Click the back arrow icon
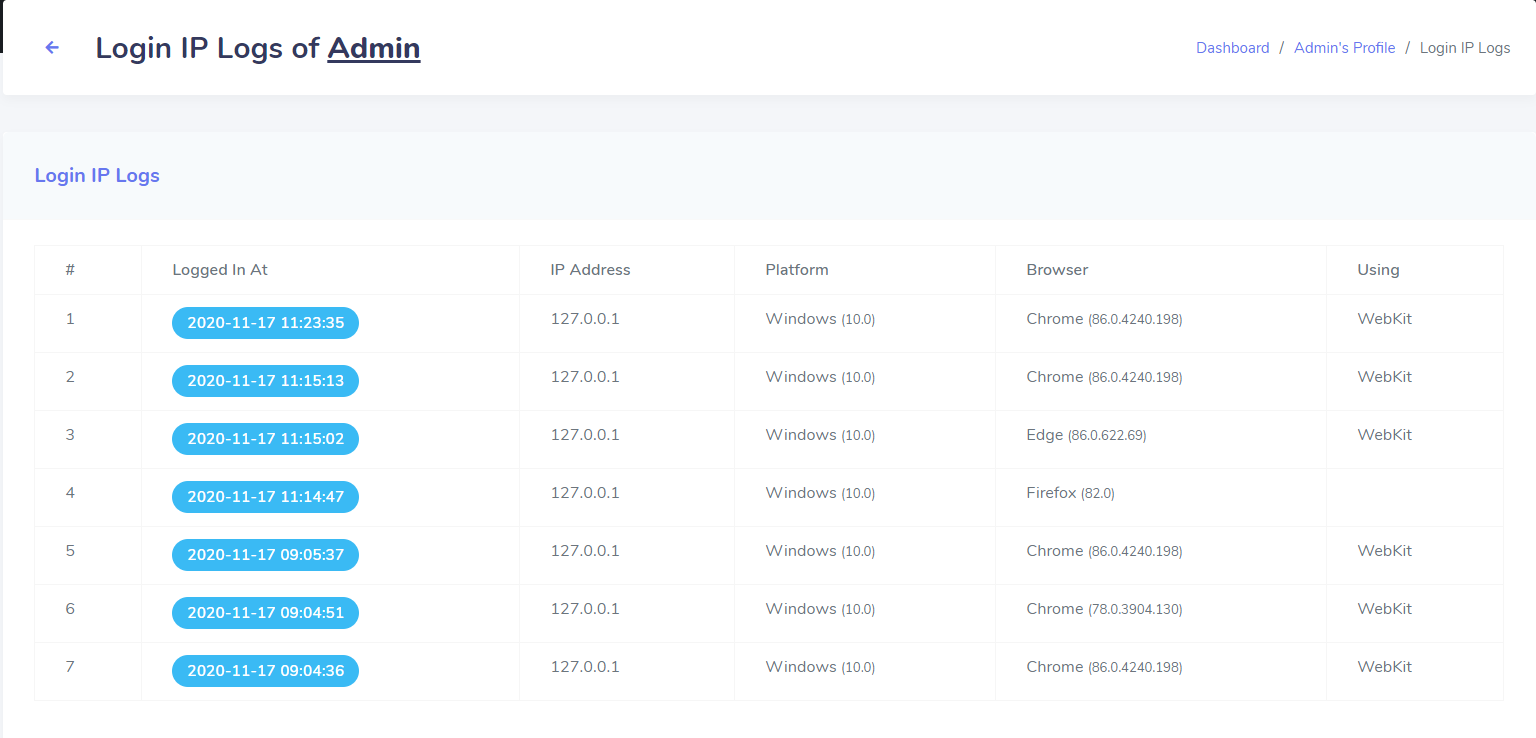Viewport: 1536px width, 738px height. [52, 47]
